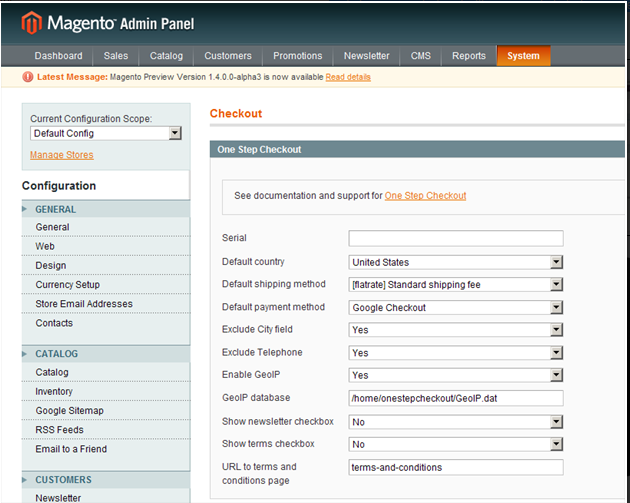Open the Customers top menu
This screenshot has height=503, width=630.
228,56
